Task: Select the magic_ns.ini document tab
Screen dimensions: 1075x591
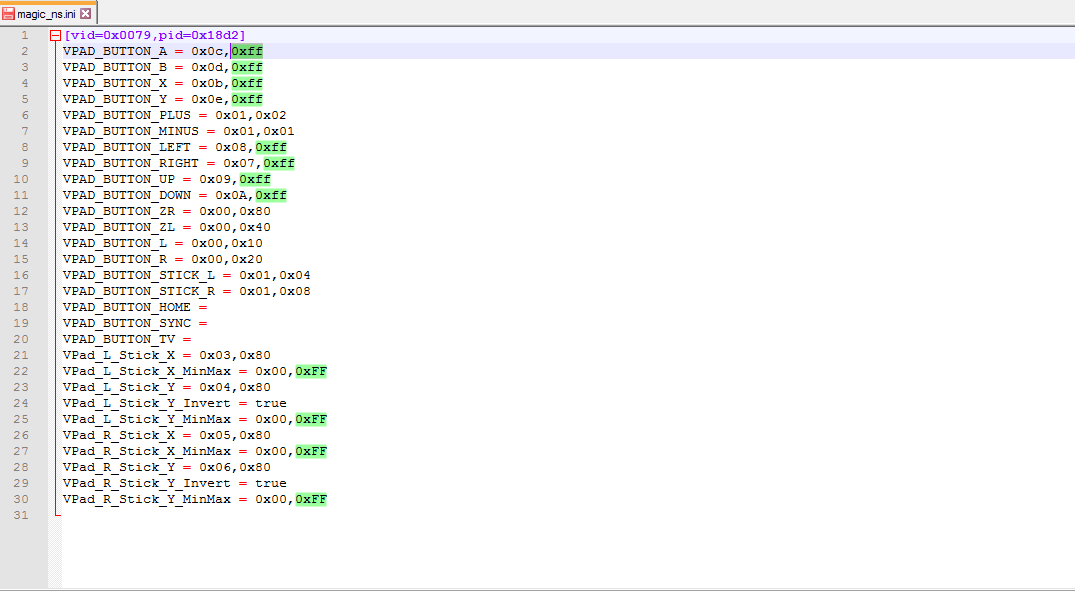Action: coord(48,14)
